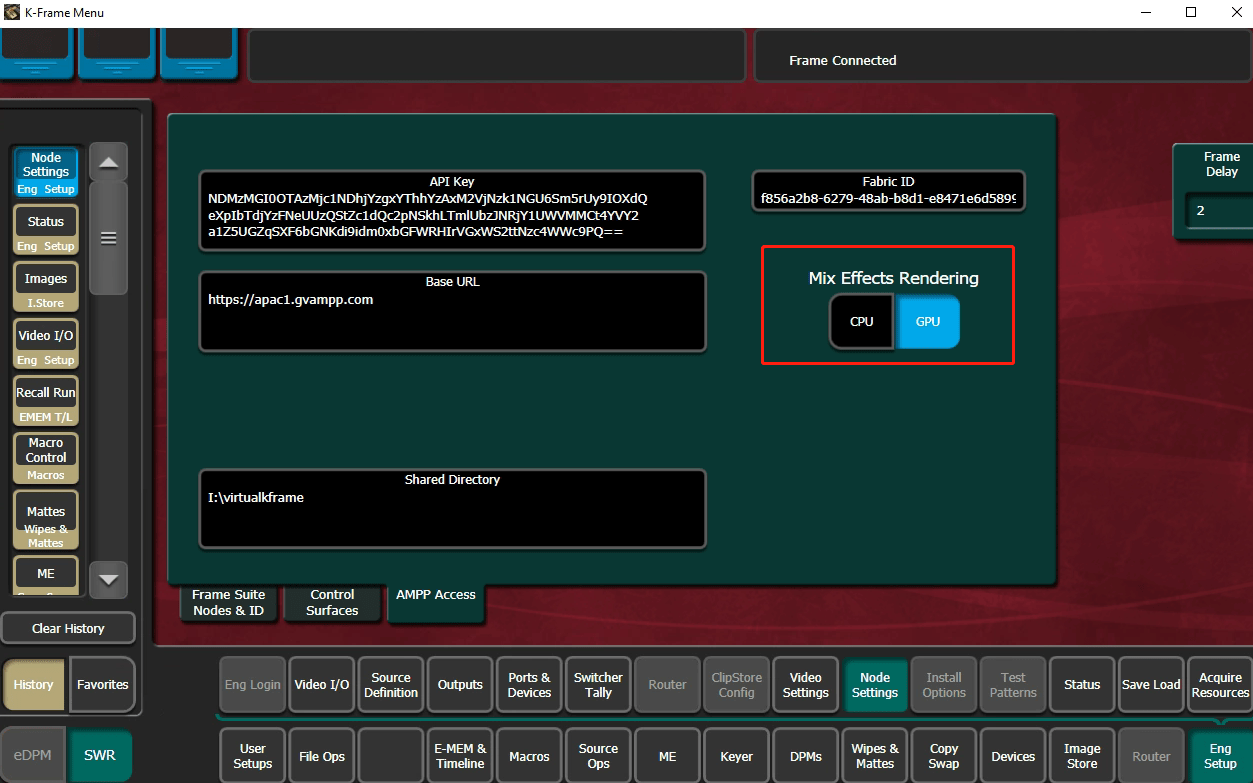This screenshot has height=783, width=1253.
Task: Switch to Control Surfaces tab
Action: coord(333,602)
